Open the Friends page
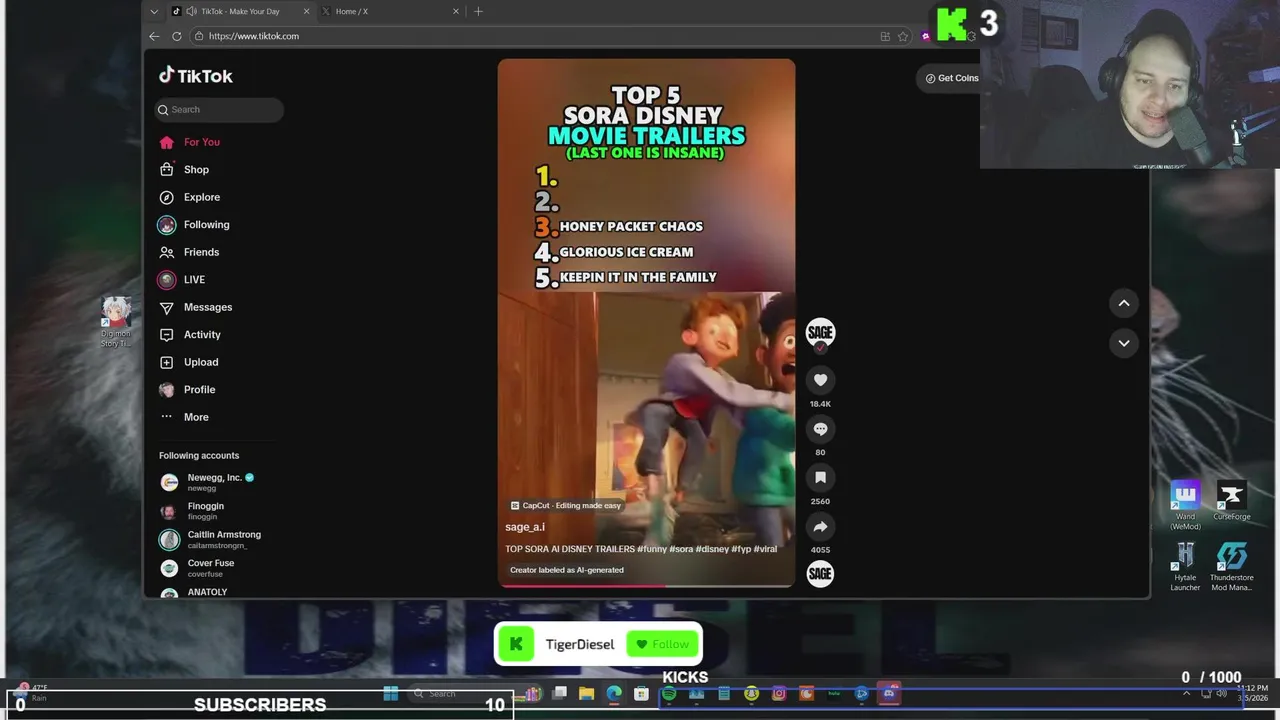Image resolution: width=1280 pixels, height=720 pixels. 189,252
